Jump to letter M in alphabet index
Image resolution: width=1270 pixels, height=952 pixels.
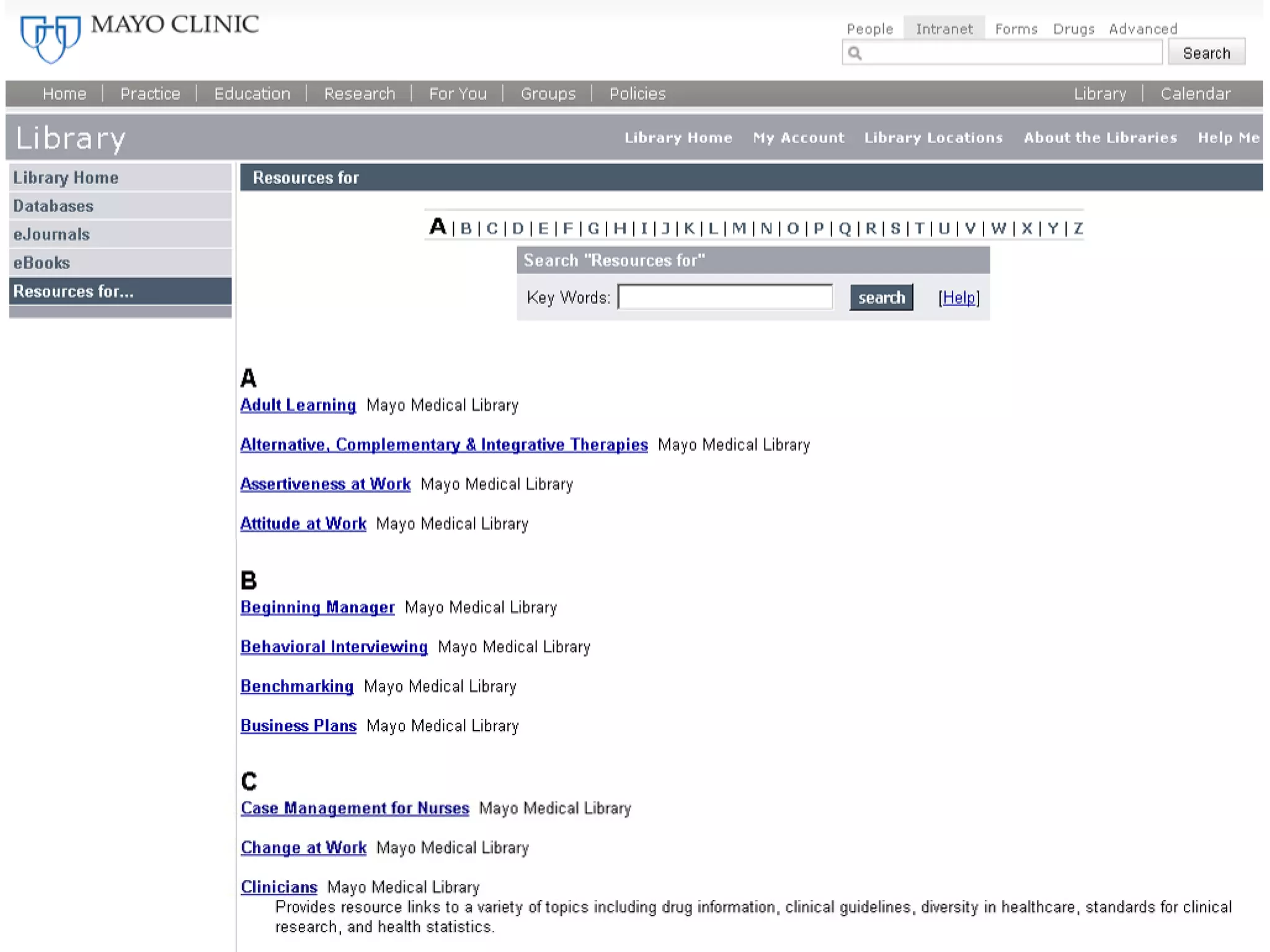[739, 229]
